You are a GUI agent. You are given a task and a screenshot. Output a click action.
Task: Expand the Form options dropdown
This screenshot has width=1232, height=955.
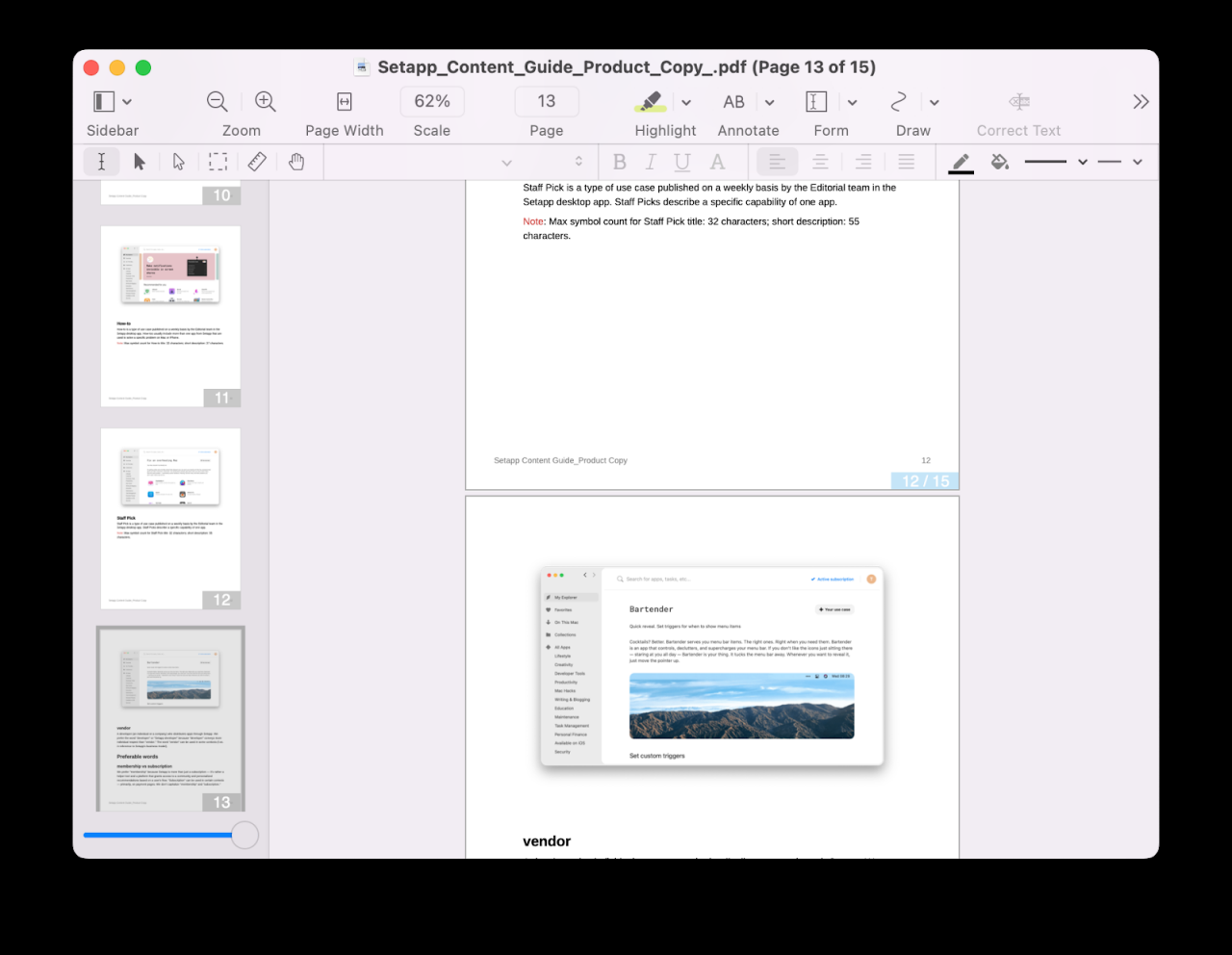[x=852, y=102]
